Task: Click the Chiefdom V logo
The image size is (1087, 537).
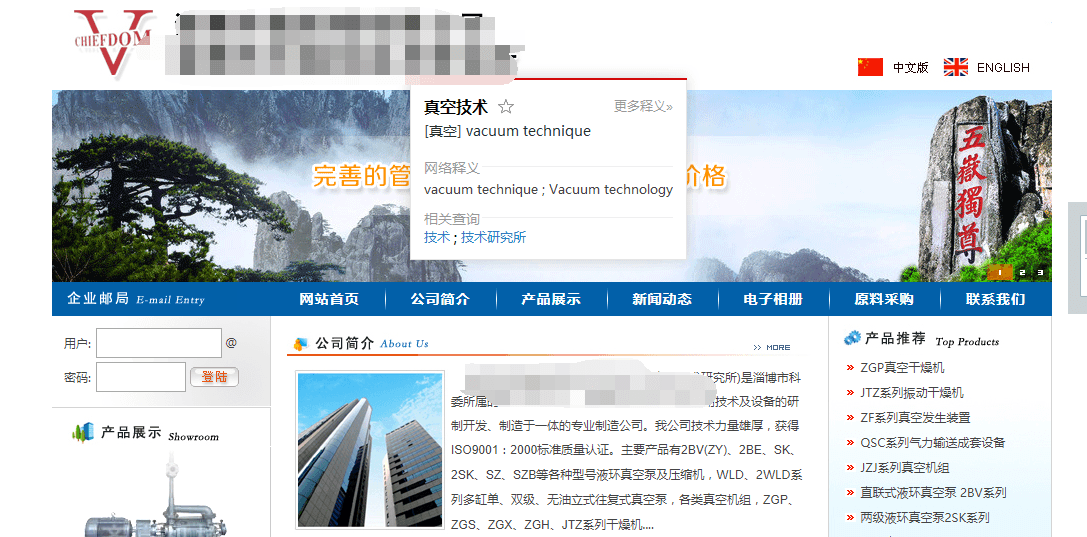Action: (x=113, y=42)
